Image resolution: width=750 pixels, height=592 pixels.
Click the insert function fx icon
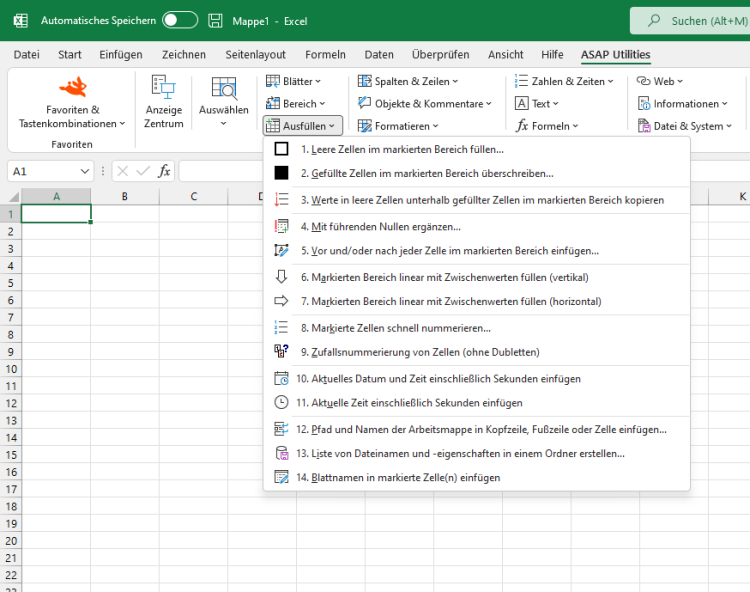(x=164, y=171)
